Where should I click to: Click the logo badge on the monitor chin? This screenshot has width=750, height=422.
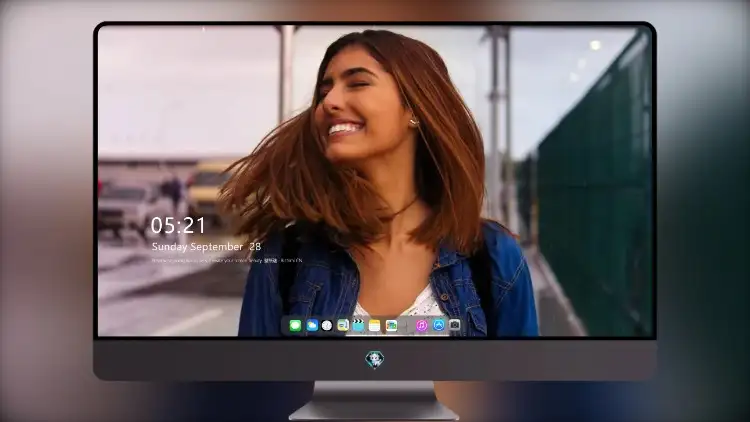coord(375,360)
